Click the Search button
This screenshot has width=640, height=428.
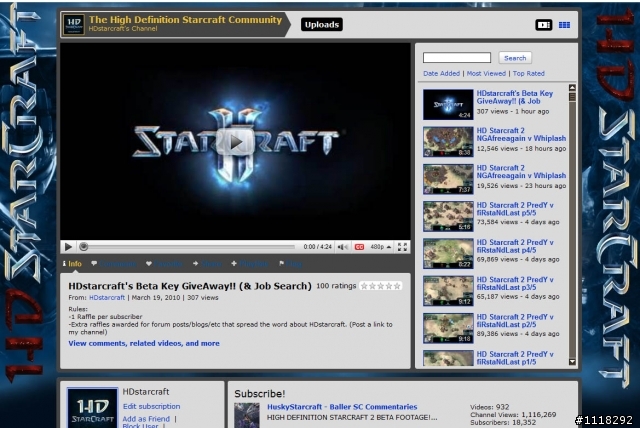(515, 58)
